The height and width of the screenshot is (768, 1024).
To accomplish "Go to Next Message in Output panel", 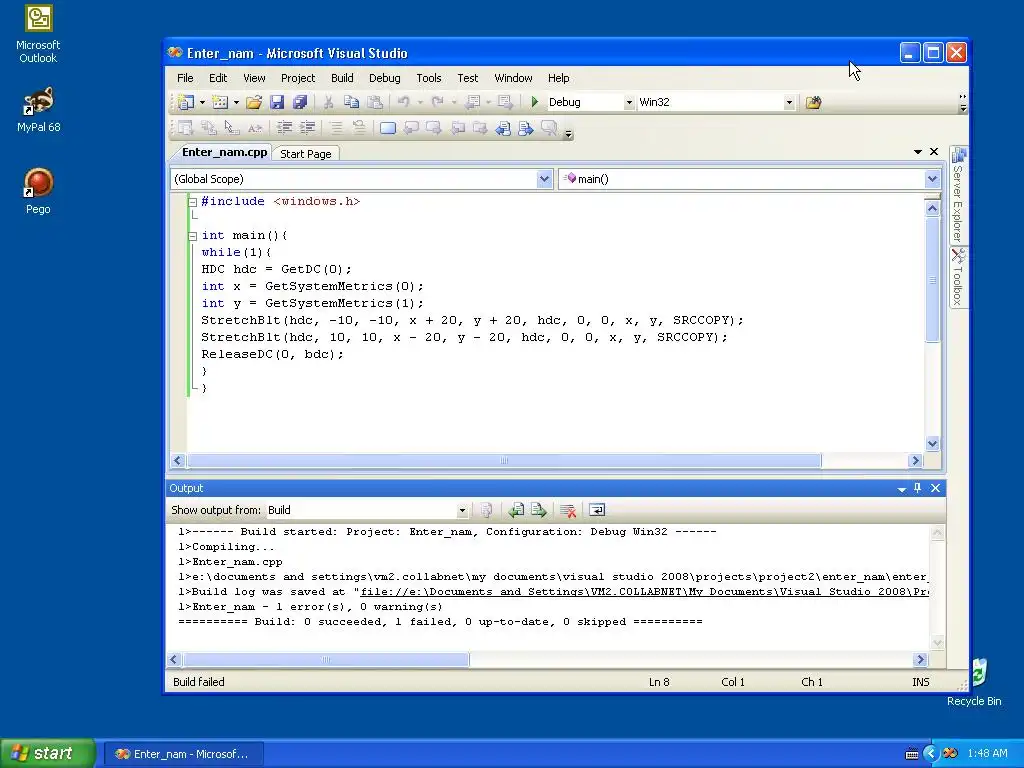I will [x=539, y=510].
